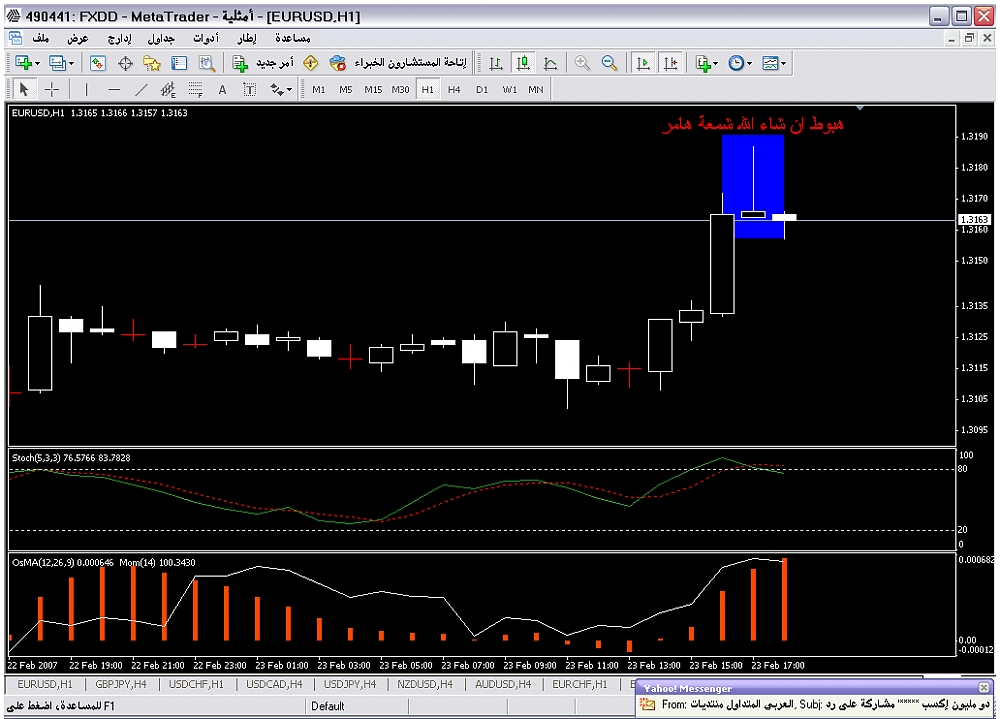Toggle the Auto Scroll chart button
1000x719 pixels.
click(x=642, y=63)
